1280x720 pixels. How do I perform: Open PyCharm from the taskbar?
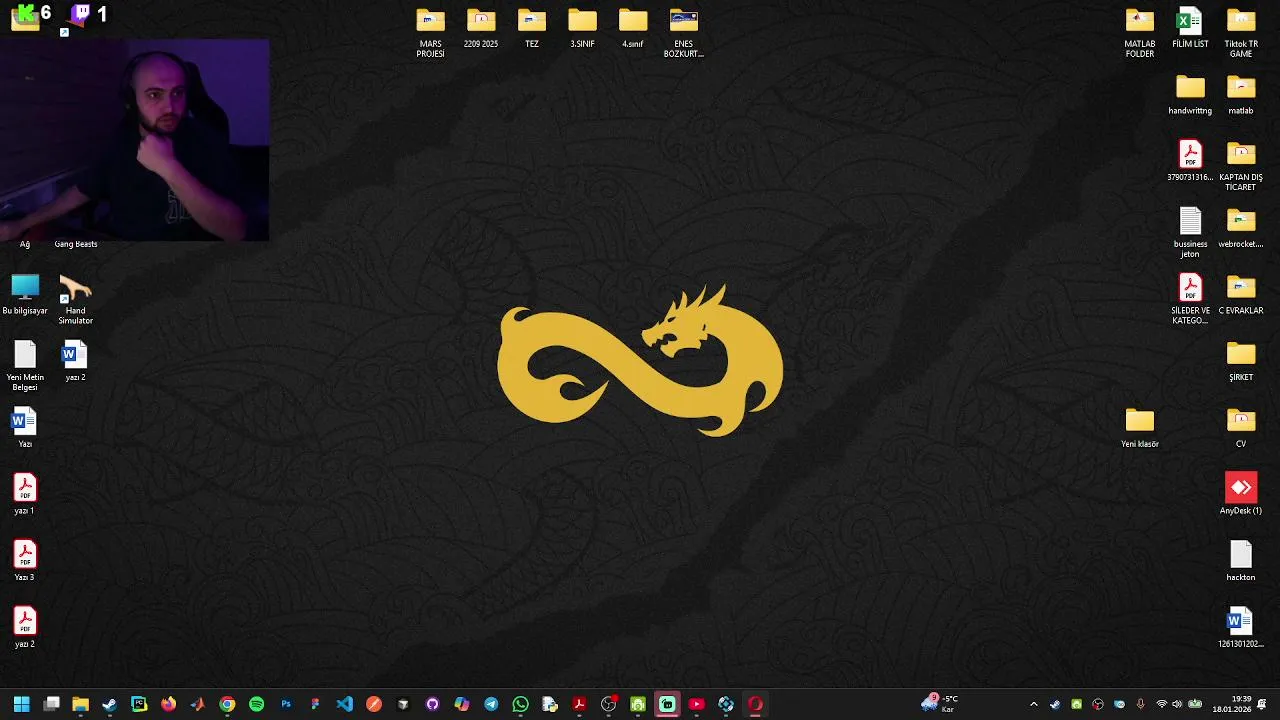click(x=139, y=704)
